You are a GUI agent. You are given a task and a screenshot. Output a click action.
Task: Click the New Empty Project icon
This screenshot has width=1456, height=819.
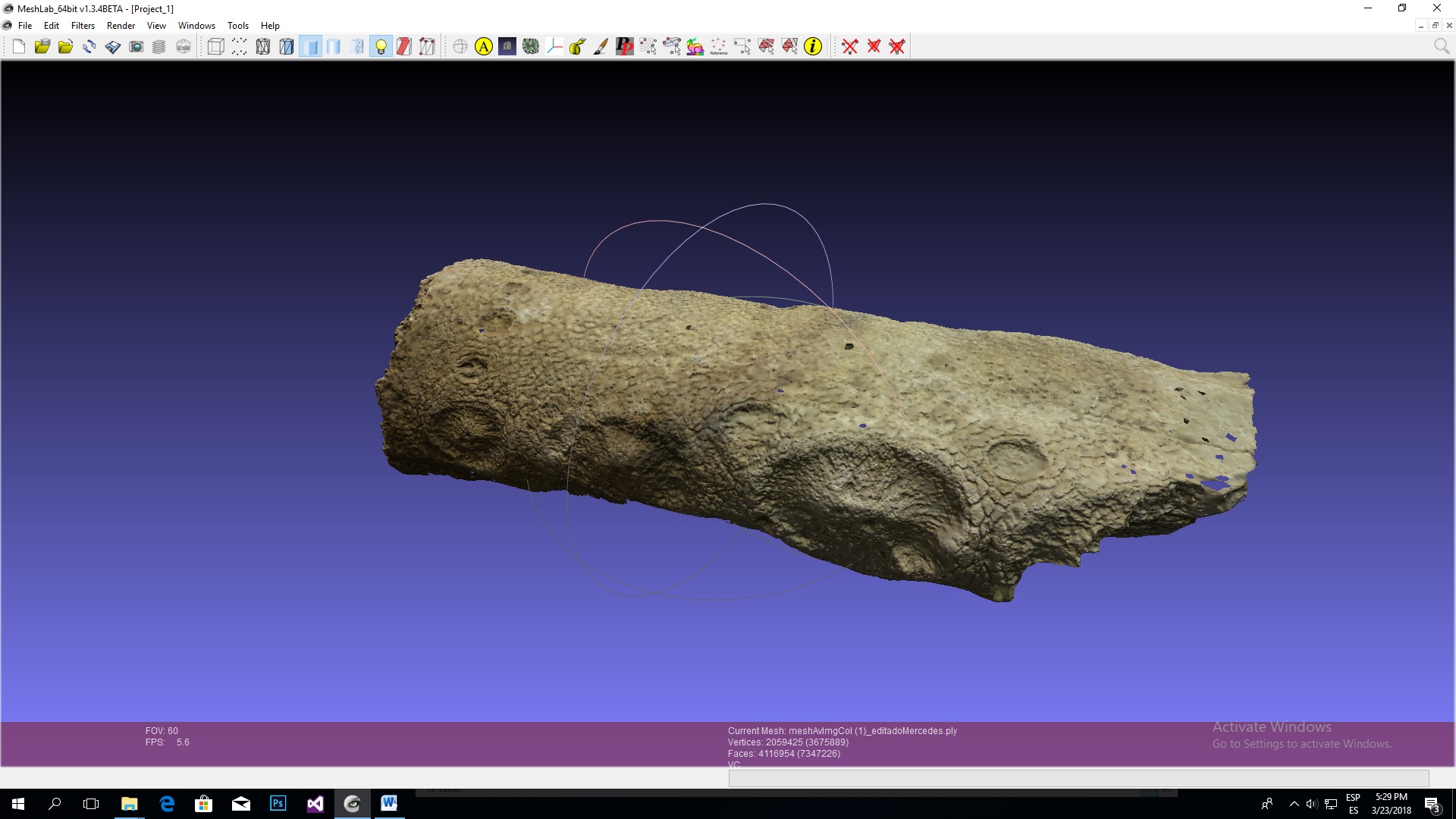19,47
